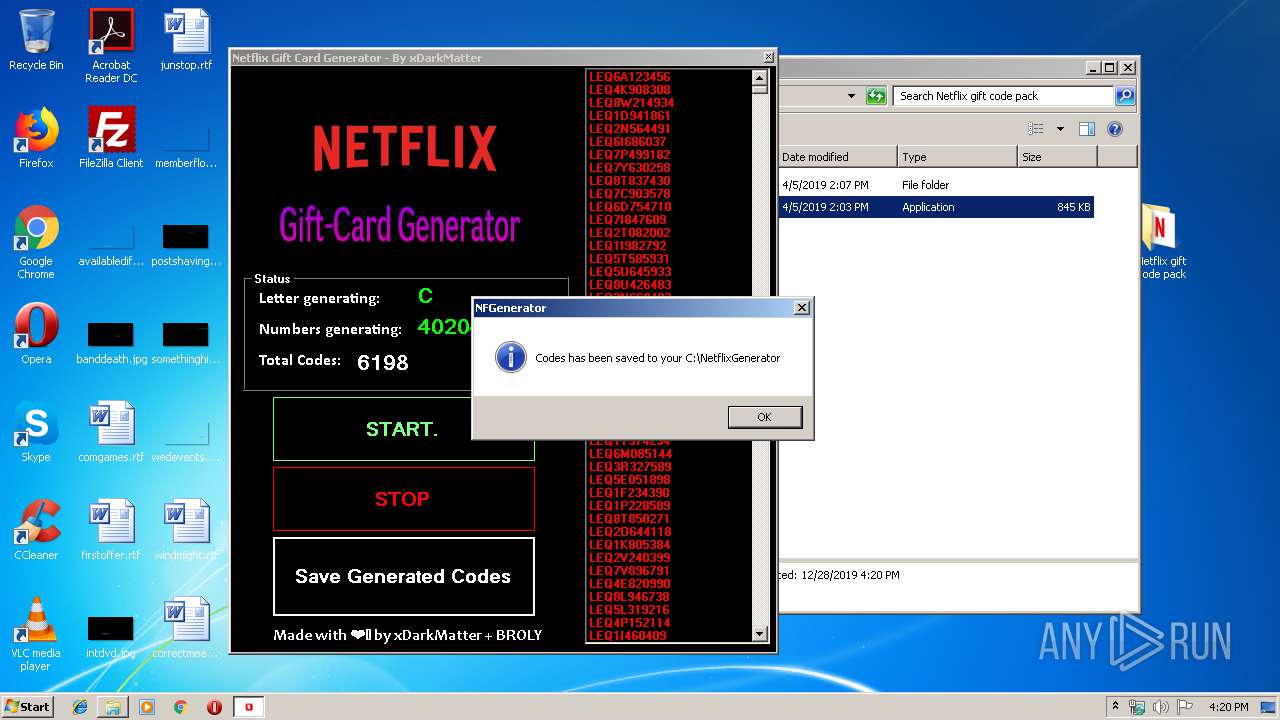Click the blue info icon in dialog

511,357
